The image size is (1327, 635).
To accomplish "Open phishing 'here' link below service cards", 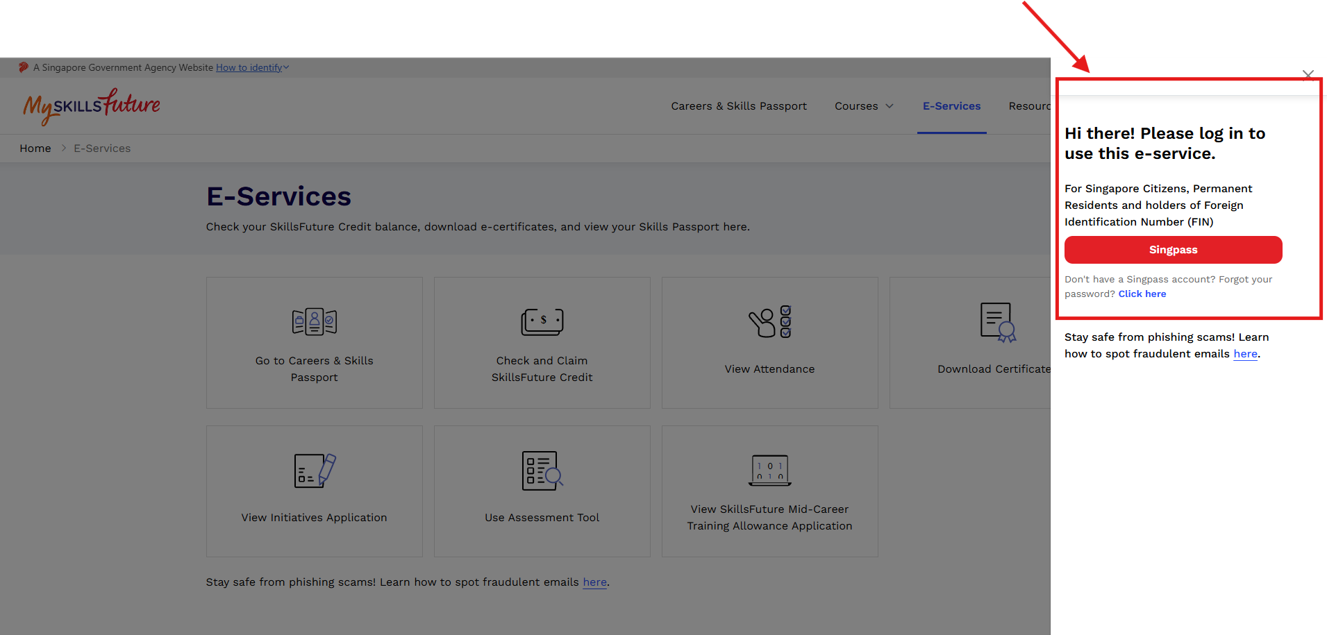I will pos(595,582).
